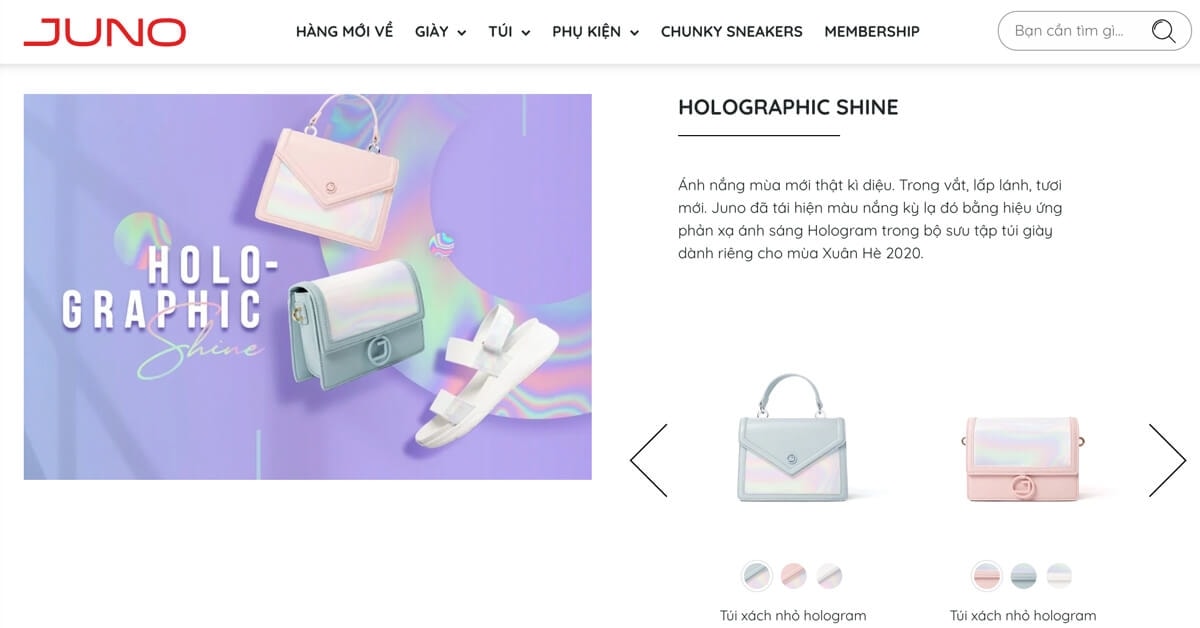Open the PHỤ KIỆN dropdown
The height and width of the screenshot is (628, 1200).
tap(595, 32)
